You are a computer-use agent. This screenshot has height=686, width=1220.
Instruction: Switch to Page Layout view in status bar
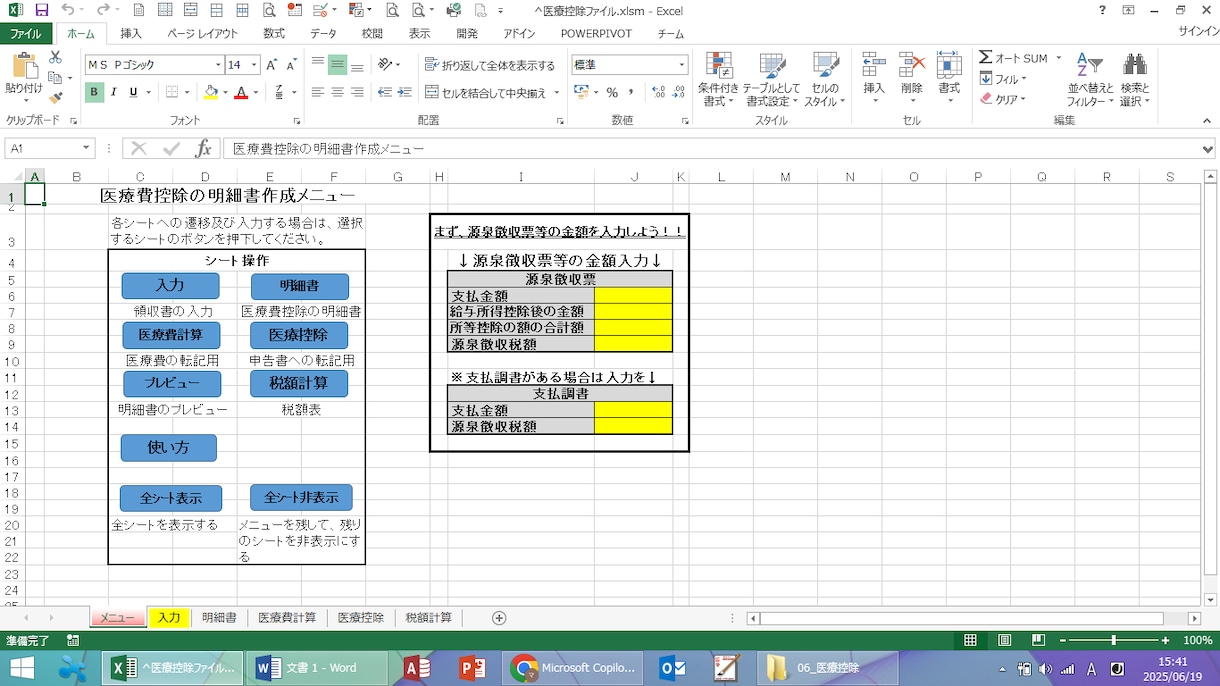1005,640
